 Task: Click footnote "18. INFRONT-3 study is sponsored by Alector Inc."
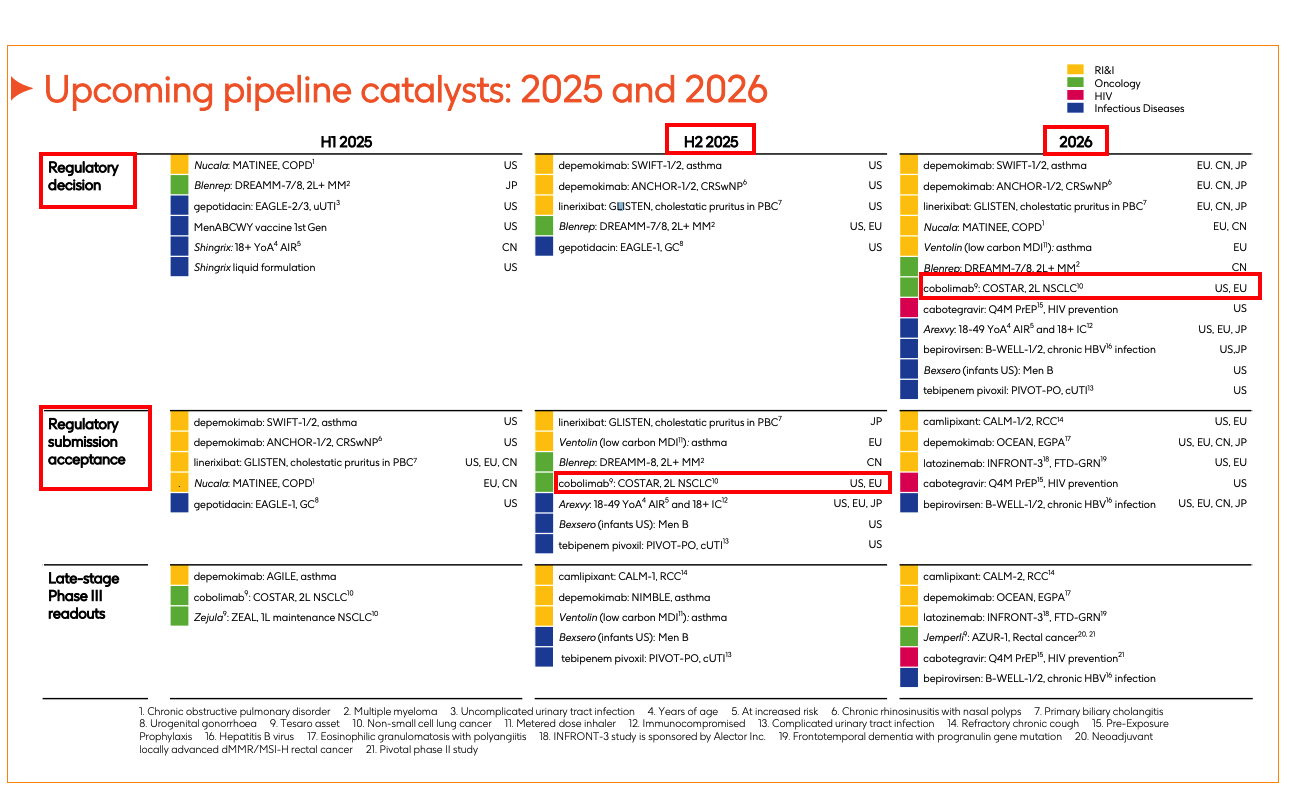point(652,736)
